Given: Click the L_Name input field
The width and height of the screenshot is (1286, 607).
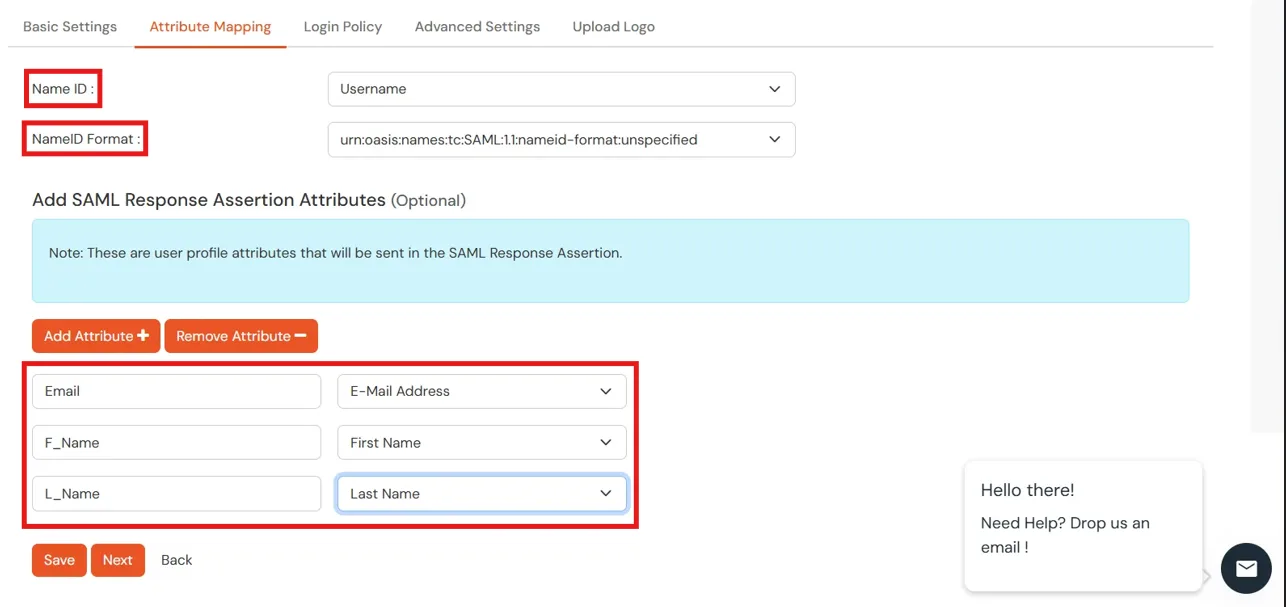Looking at the screenshot, I should click(176, 493).
